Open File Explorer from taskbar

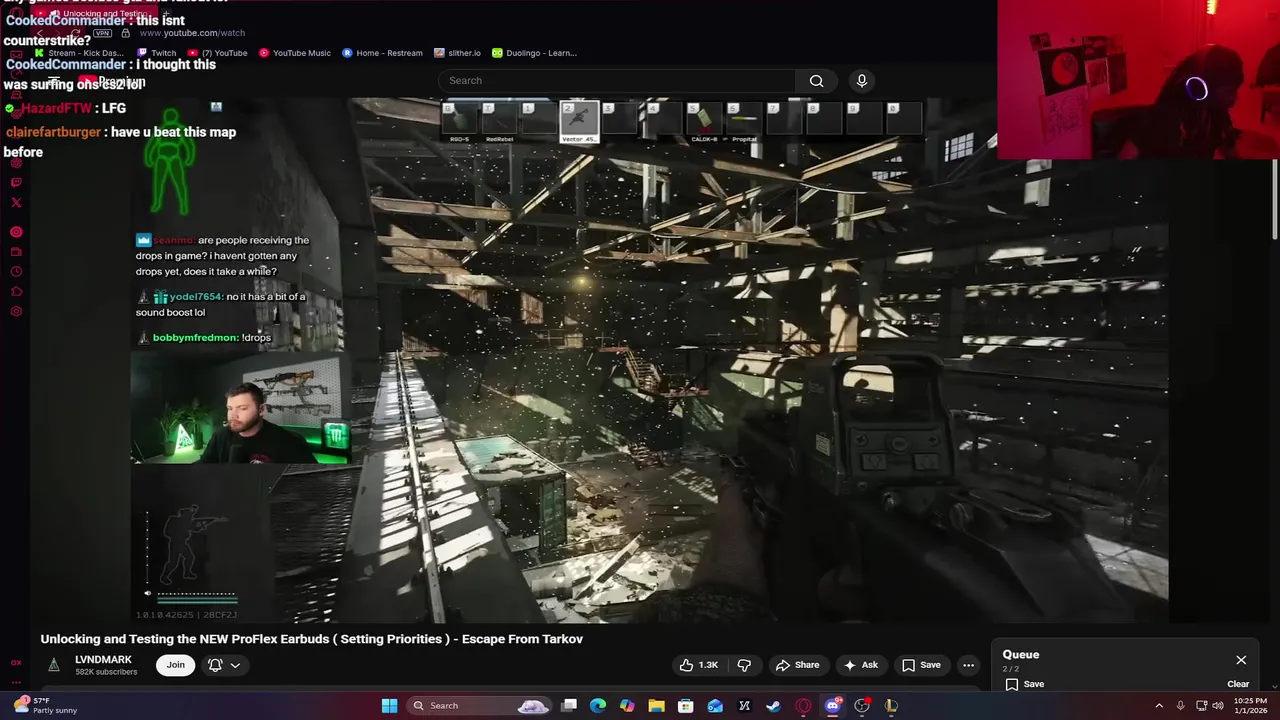point(656,706)
